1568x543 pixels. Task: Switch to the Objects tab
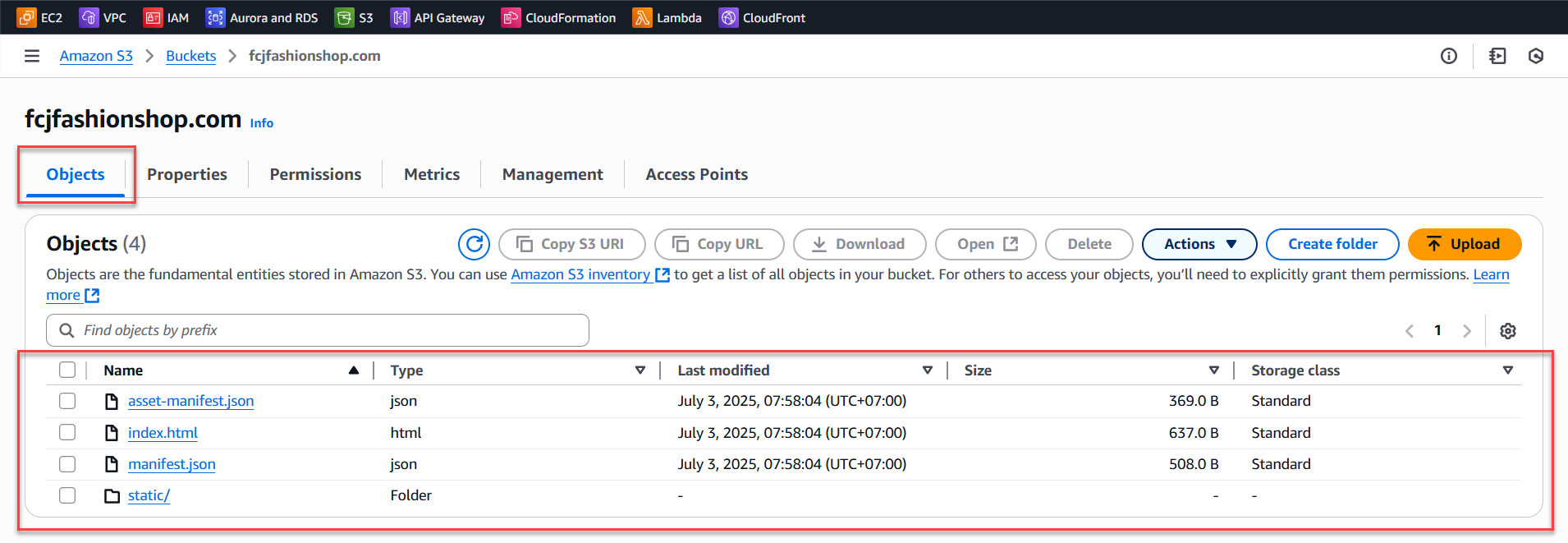pyautogui.click(x=76, y=174)
